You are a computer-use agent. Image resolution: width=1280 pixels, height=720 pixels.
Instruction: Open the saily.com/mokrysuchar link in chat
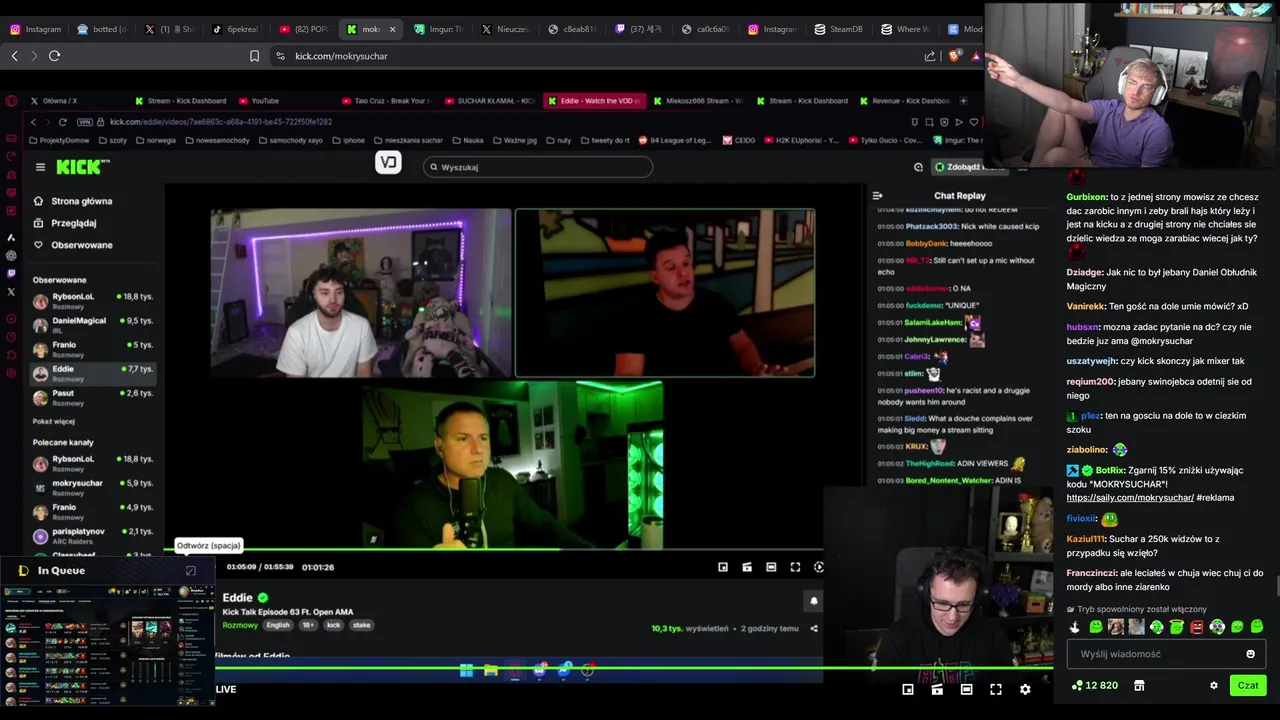[1130, 498]
